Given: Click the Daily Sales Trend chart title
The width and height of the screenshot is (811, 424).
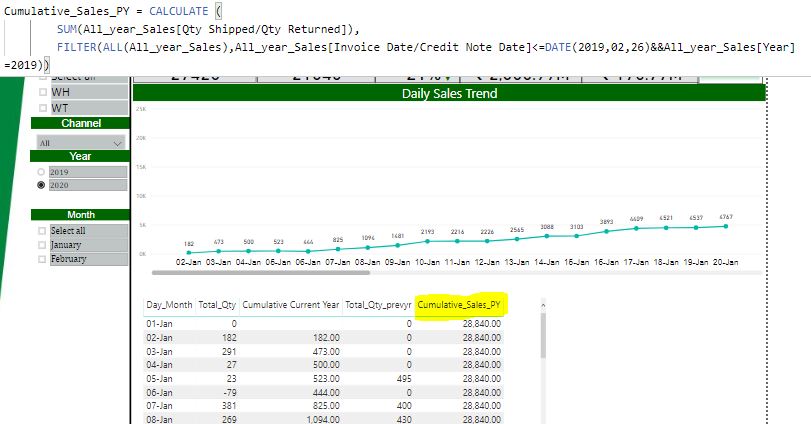Looking at the screenshot, I should coord(449,94).
